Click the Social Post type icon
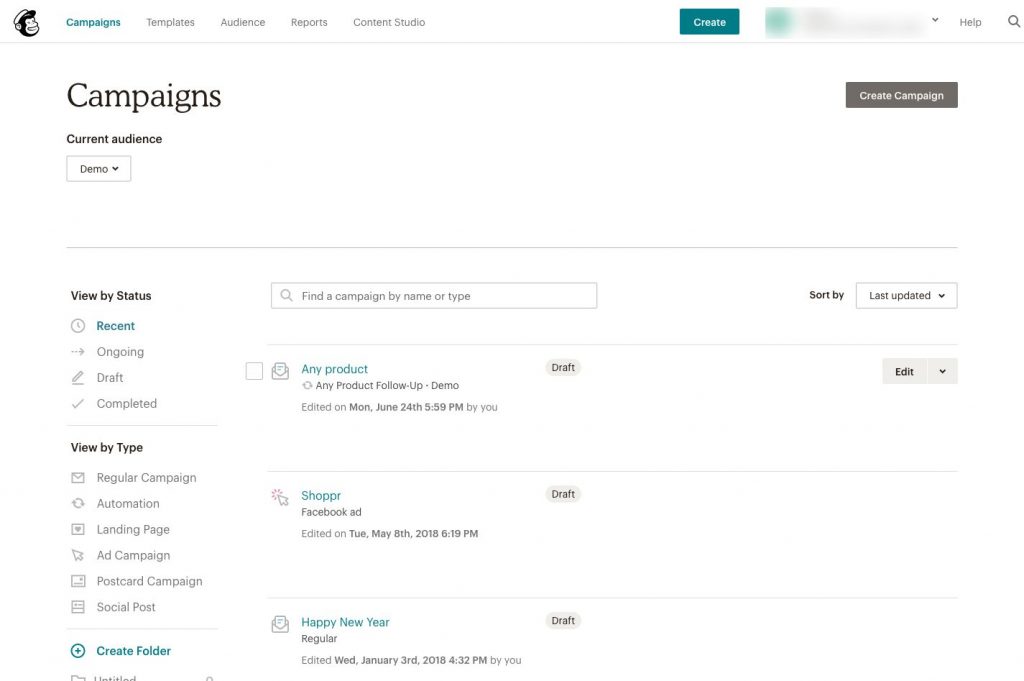1024x681 pixels. (78, 607)
